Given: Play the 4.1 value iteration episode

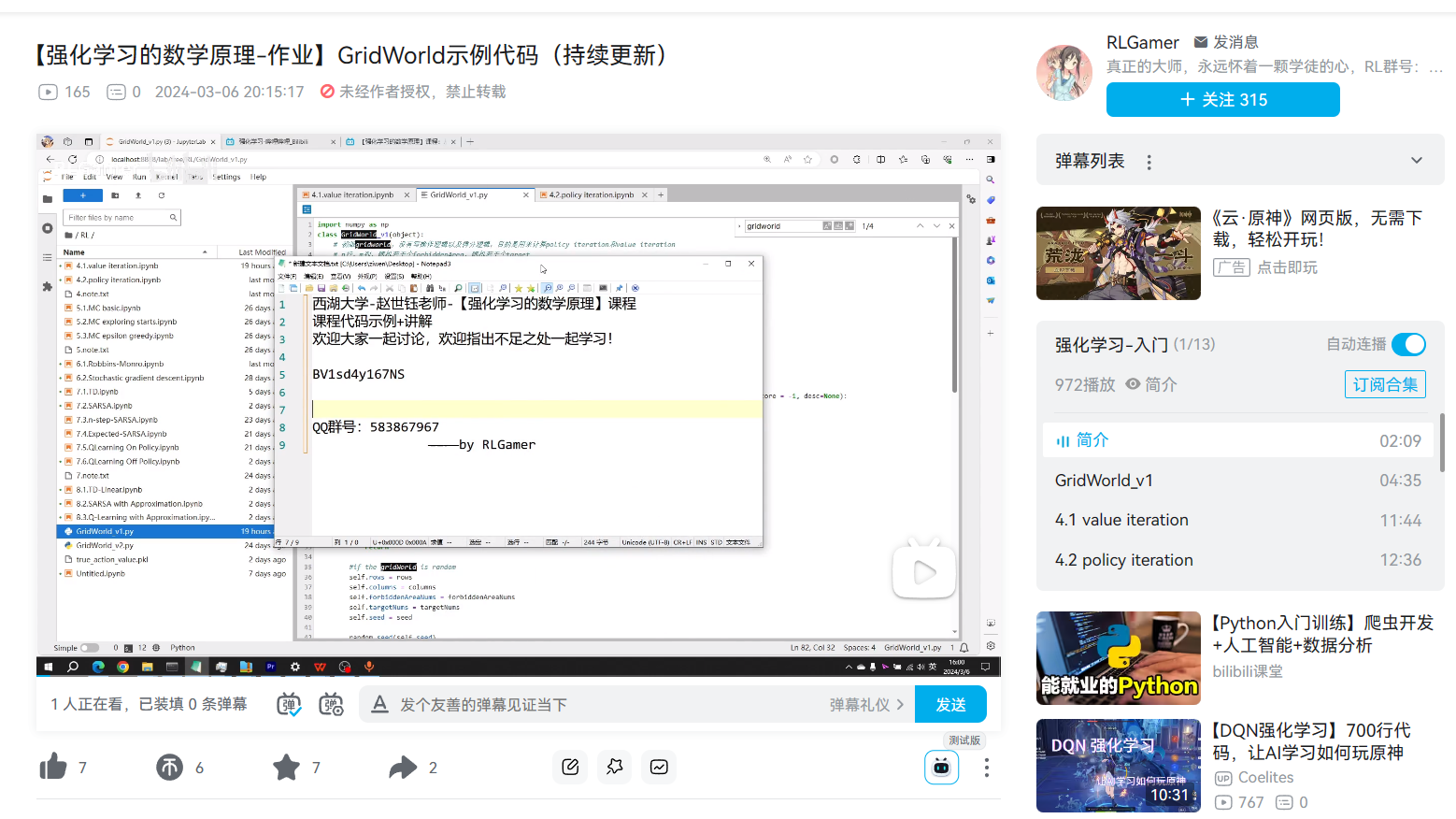Looking at the screenshot, I should [1238, 520].
